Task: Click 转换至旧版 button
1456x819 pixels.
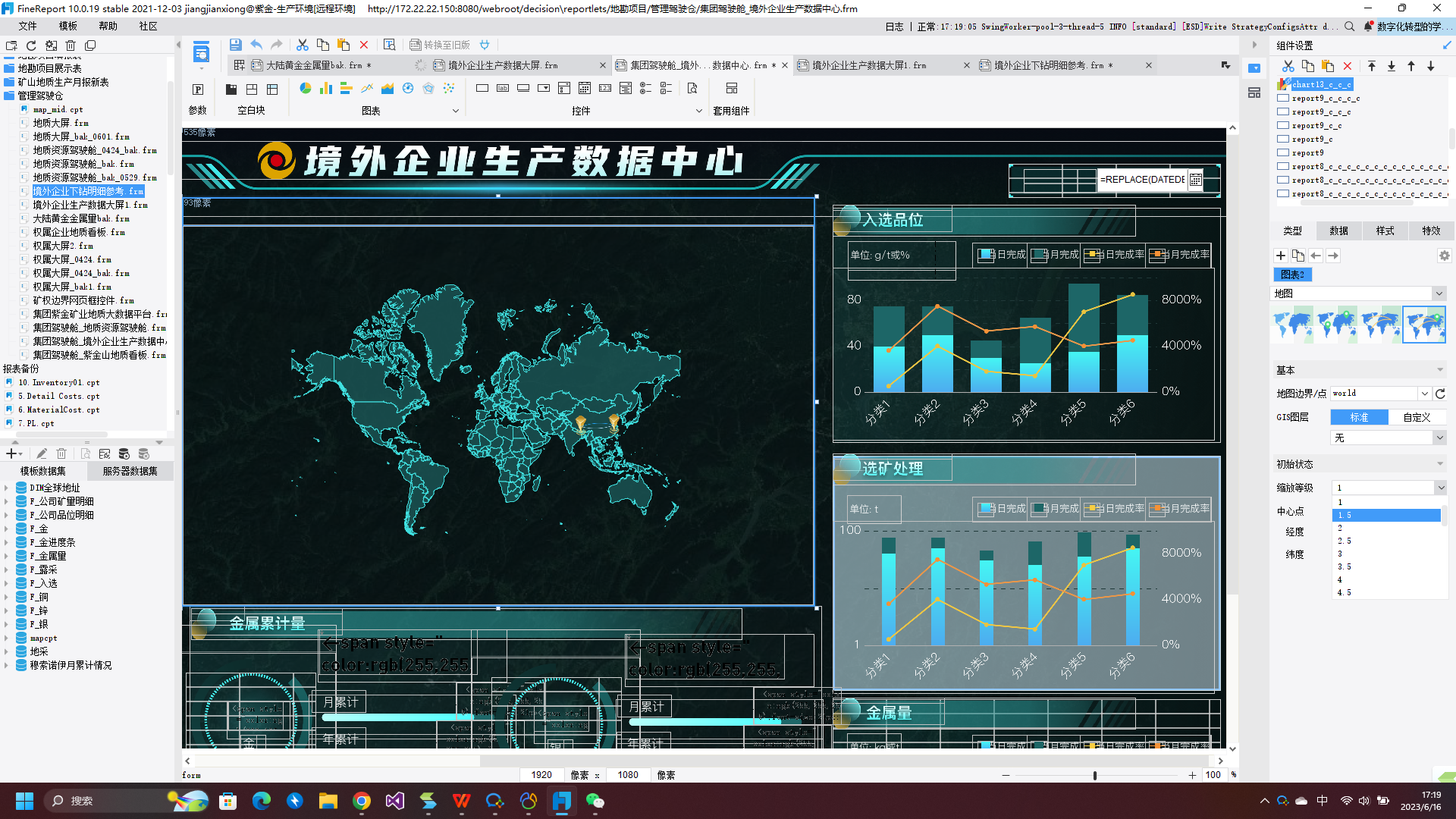Action: pyautogui.click(x=440, y=45)
